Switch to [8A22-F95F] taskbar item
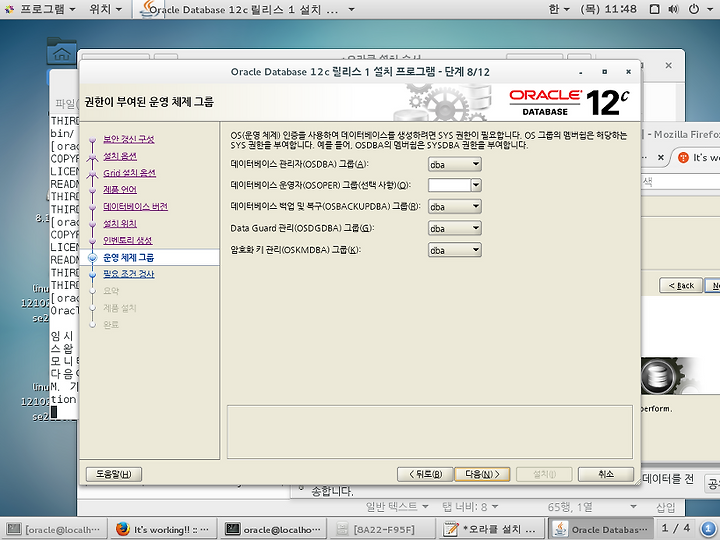 point(382,529)
